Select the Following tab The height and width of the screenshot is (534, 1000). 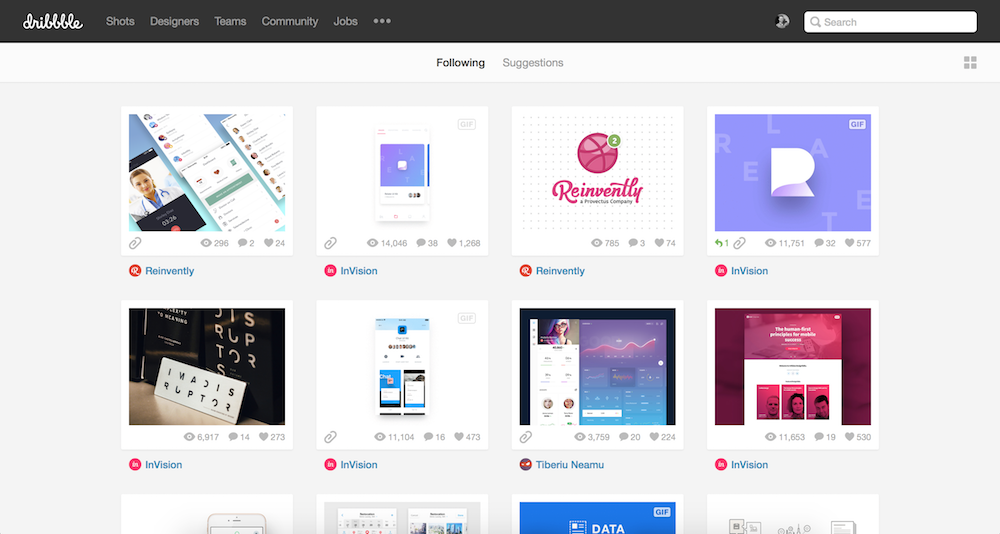coord(460,63)
